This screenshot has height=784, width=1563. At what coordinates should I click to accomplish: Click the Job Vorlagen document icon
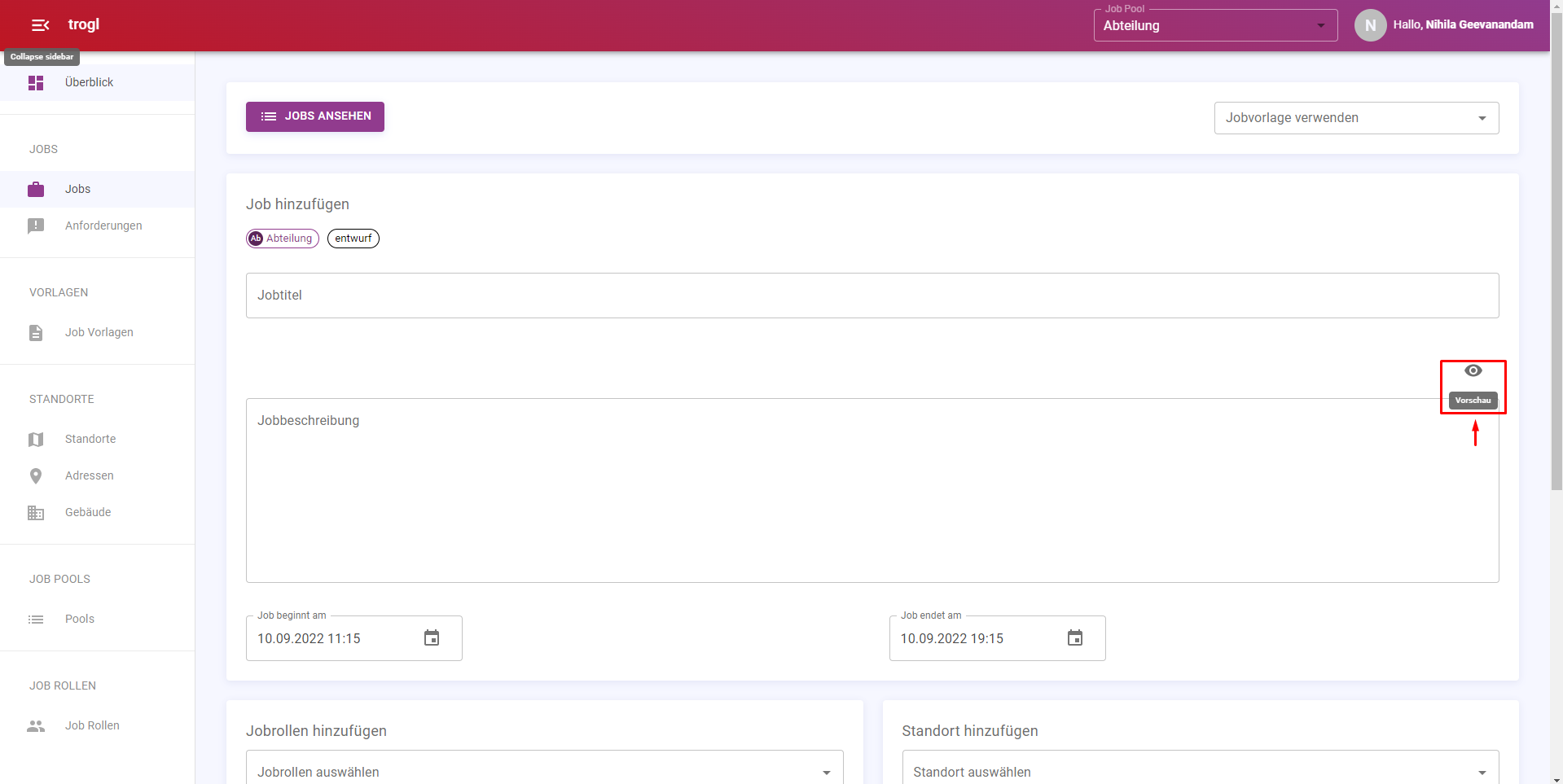(x=36, y=333)
